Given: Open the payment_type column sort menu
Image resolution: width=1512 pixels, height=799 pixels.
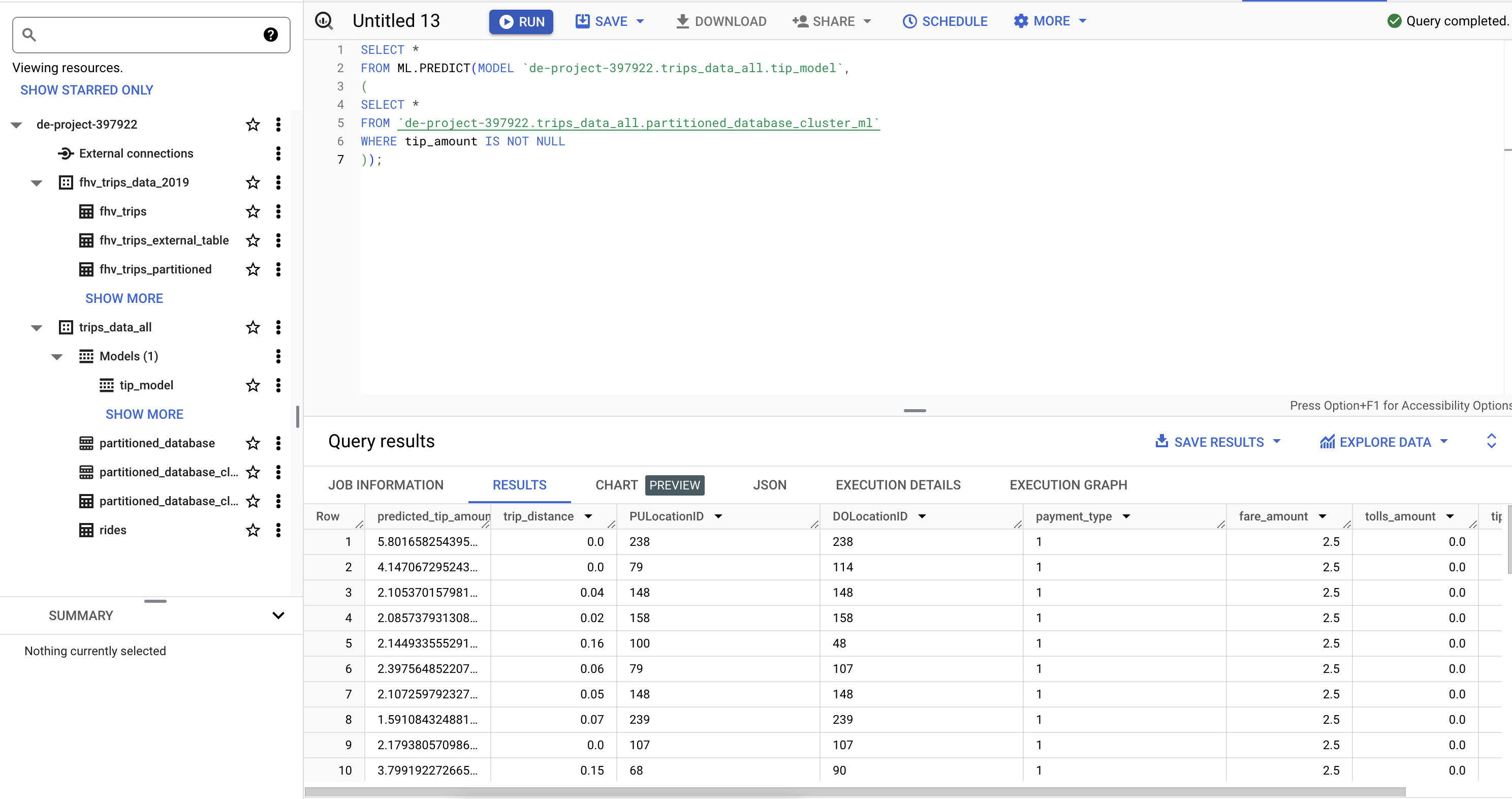Looking at the screenshot, I should (x=1126, y=516).
